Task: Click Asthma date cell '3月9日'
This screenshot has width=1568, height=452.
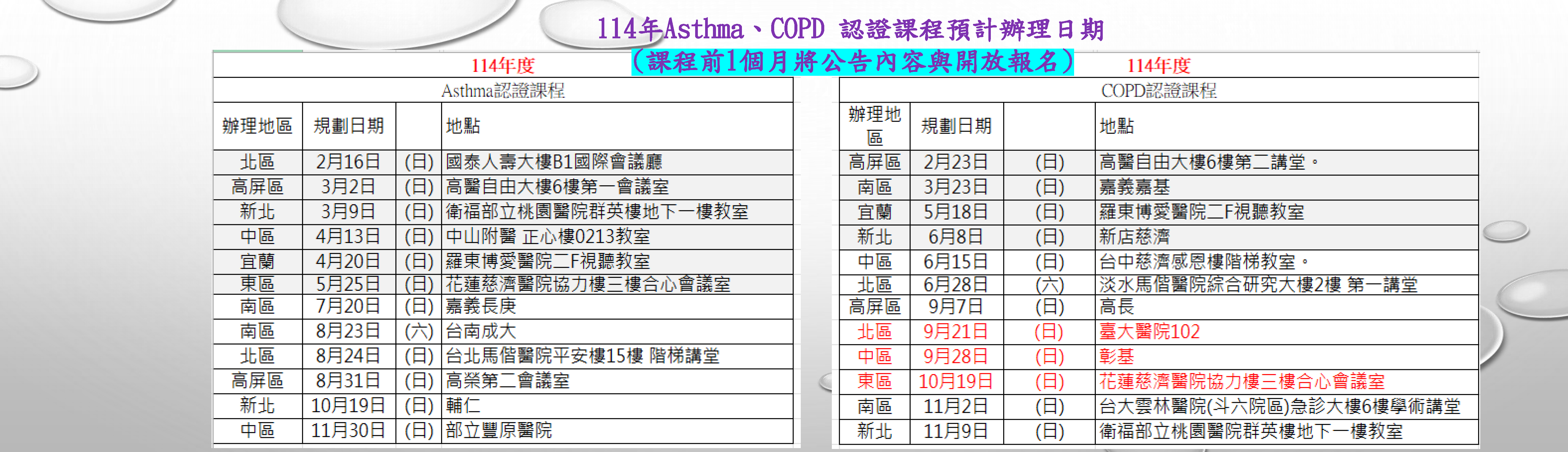Action: coord(348,211)
